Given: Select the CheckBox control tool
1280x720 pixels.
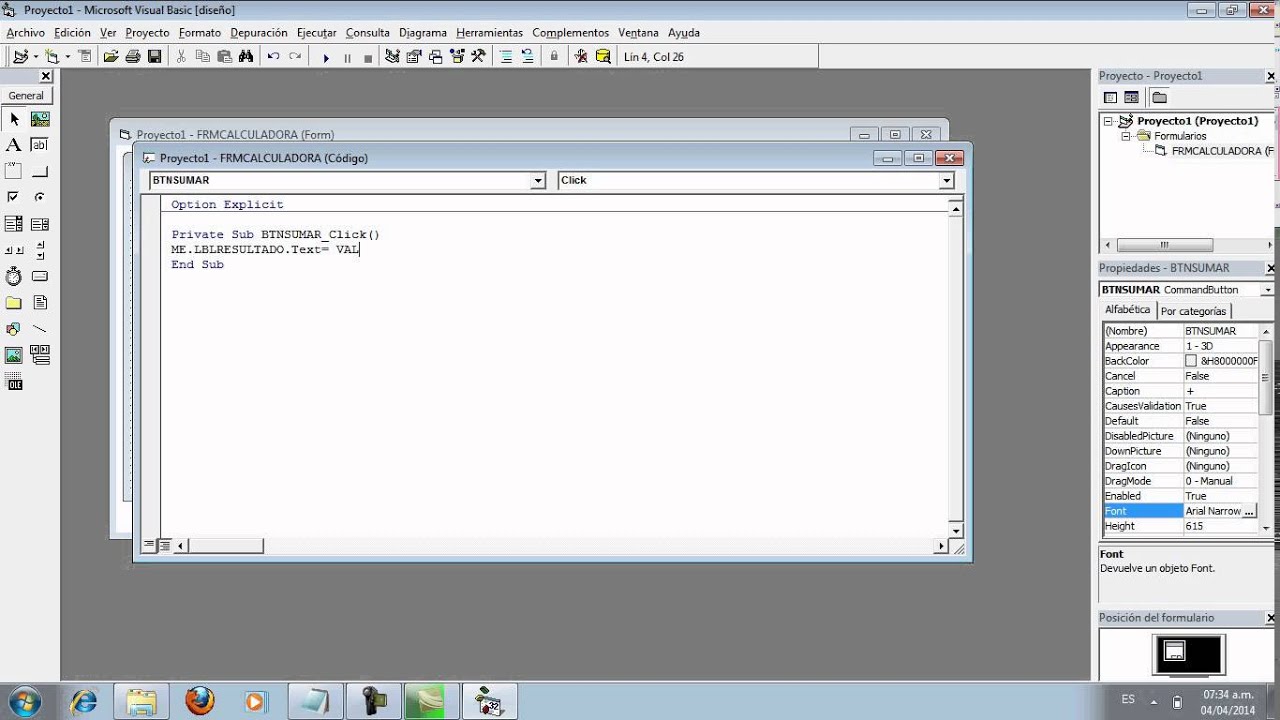Looking at the screenshot, I should click(x=14, y=197).
